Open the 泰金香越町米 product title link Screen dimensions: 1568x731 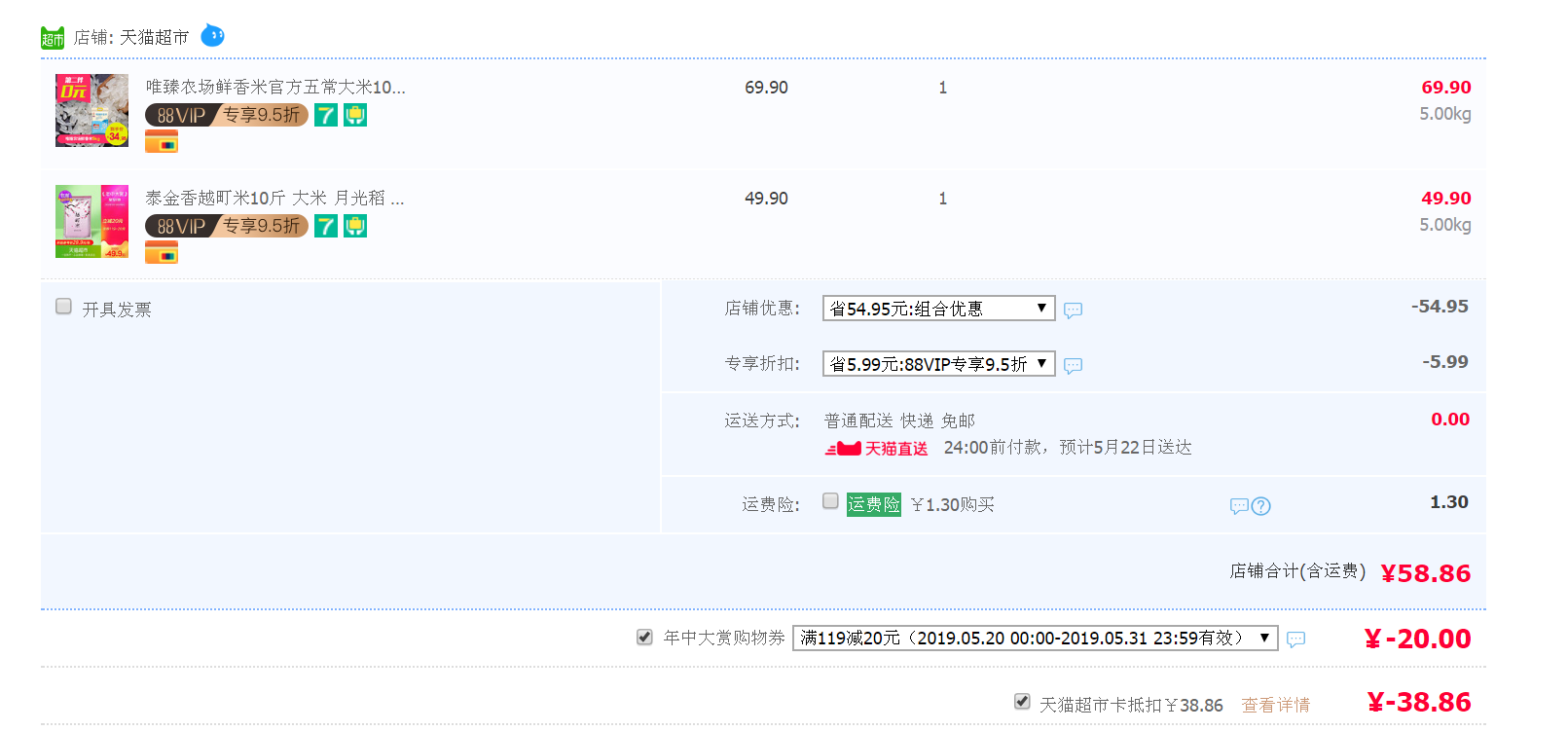[x=274, y=199]
